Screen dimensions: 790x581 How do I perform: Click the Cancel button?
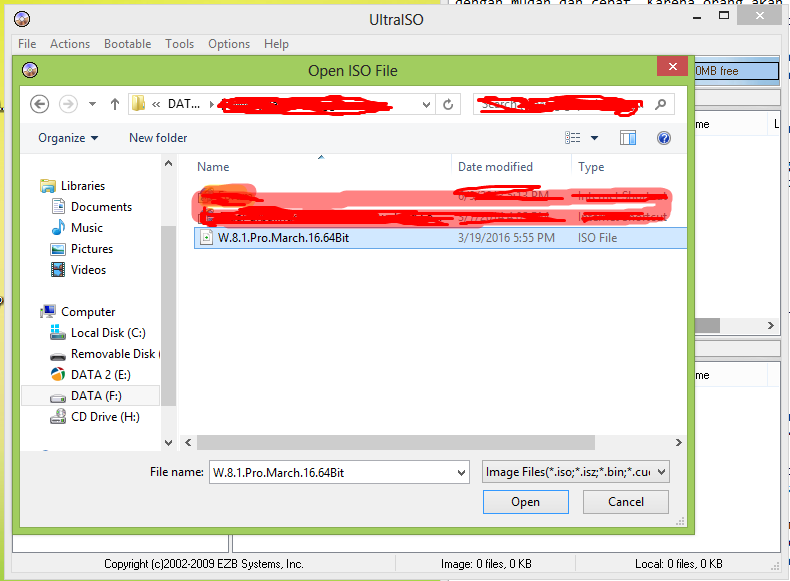[626, 502]
